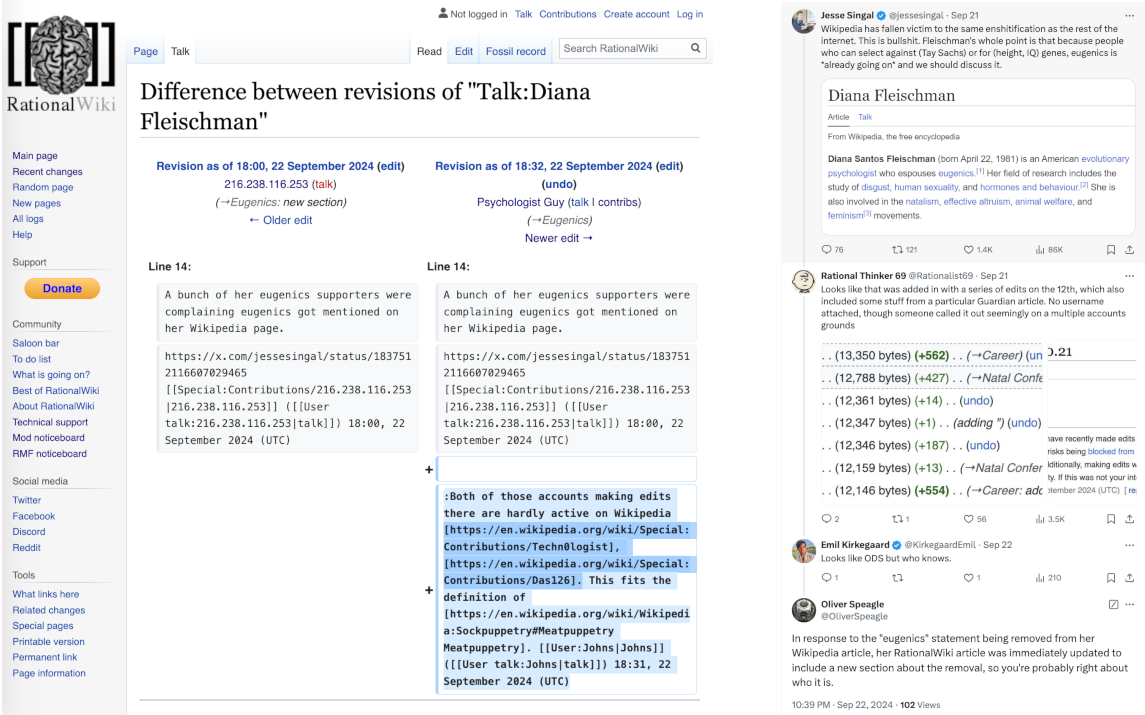Open the Page information link

click(x=49, y=673)
